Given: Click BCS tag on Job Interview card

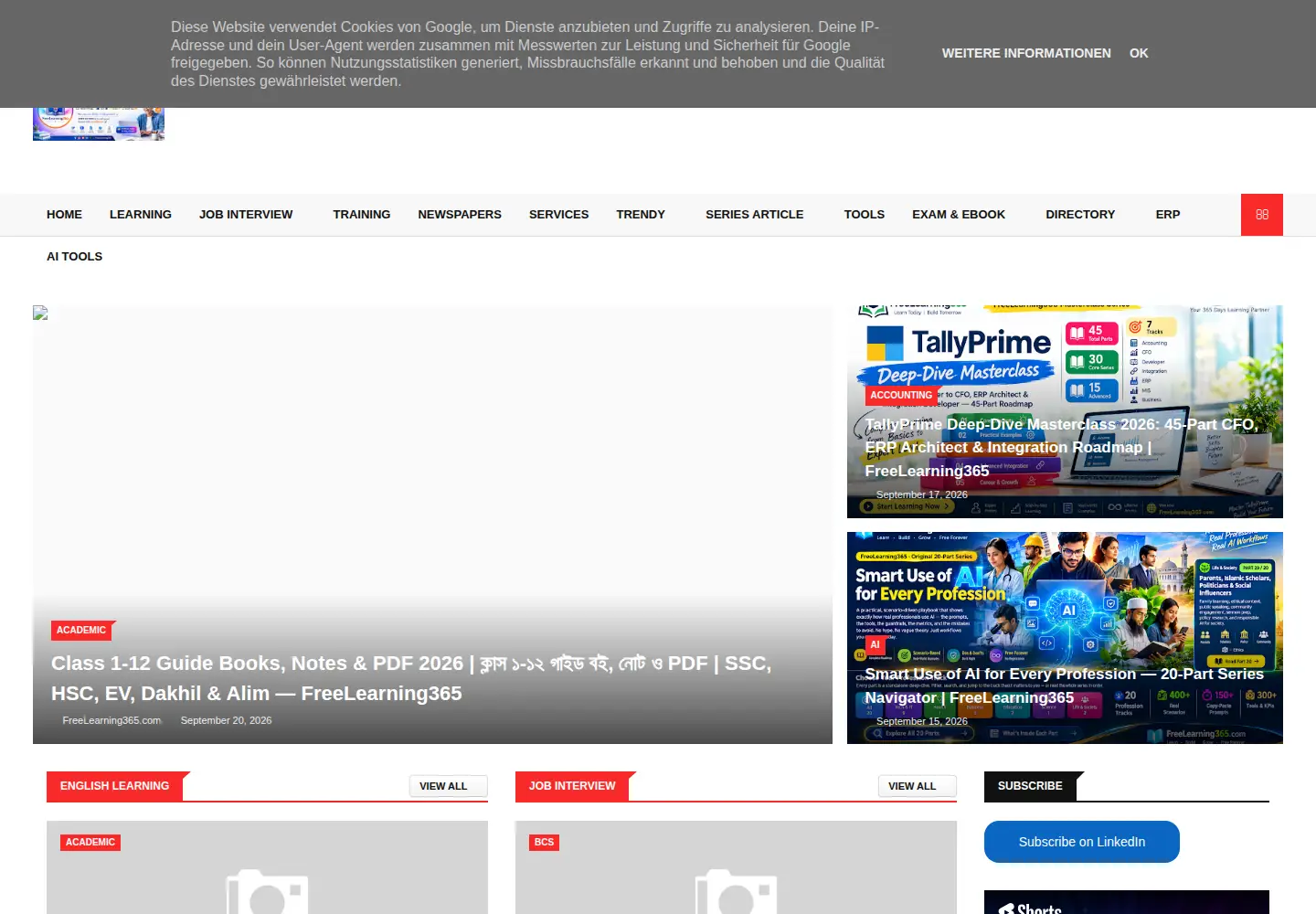Looking at the screenshot, I should click(x=544, y=842).
